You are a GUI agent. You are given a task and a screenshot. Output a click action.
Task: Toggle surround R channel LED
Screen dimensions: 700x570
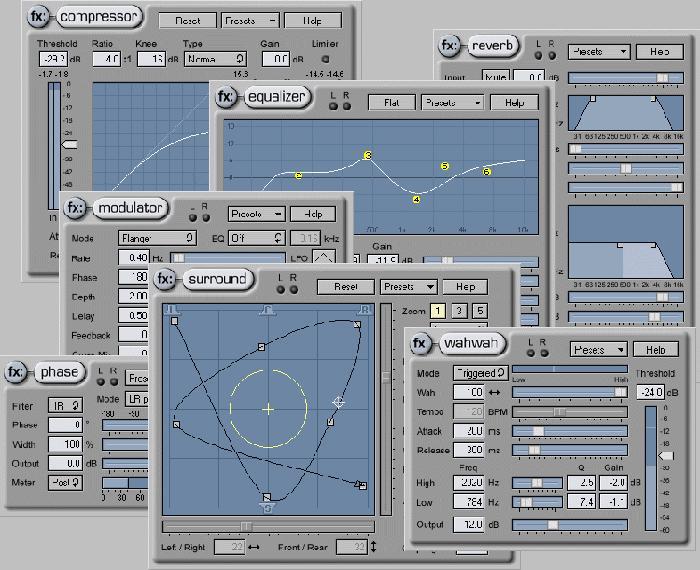294,289
